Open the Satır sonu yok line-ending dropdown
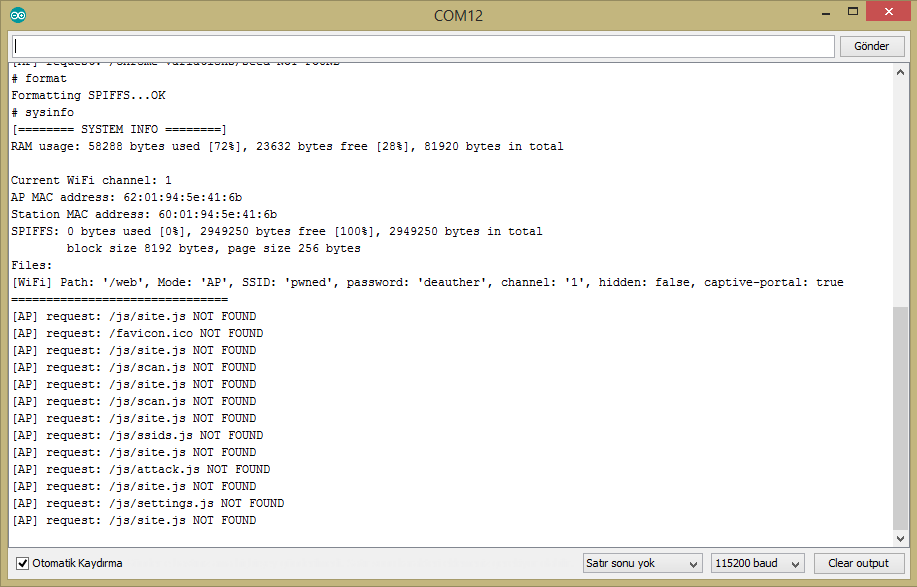The height and width of the screenshot is (587, 917). (x=641, y=563)
